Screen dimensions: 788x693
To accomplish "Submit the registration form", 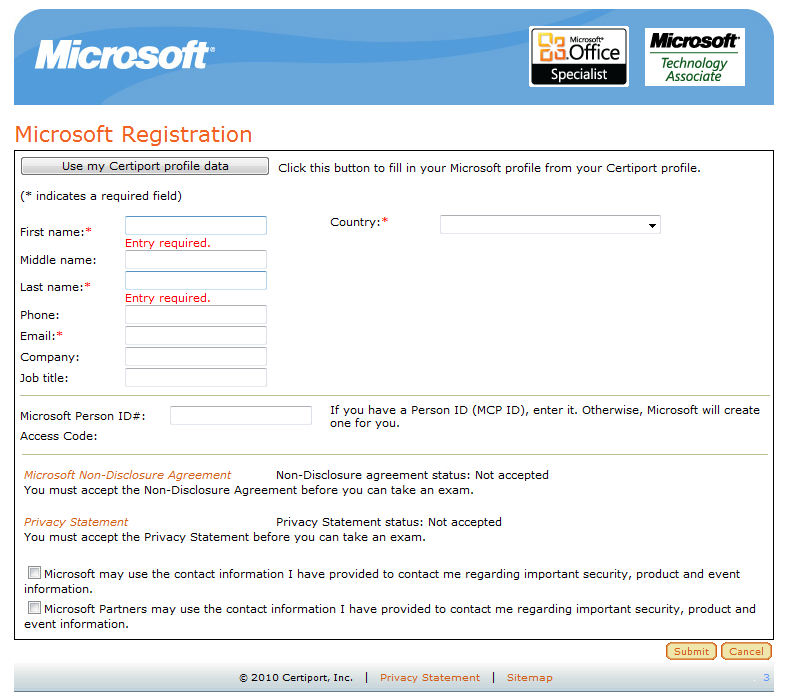I will (691, 651).
